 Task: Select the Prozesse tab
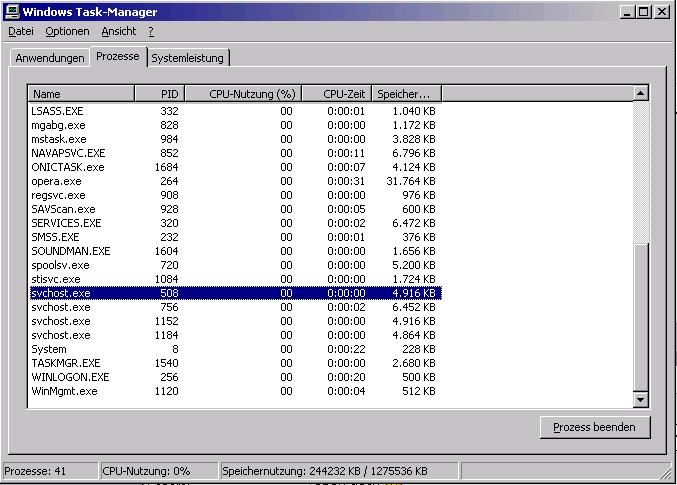118,56
